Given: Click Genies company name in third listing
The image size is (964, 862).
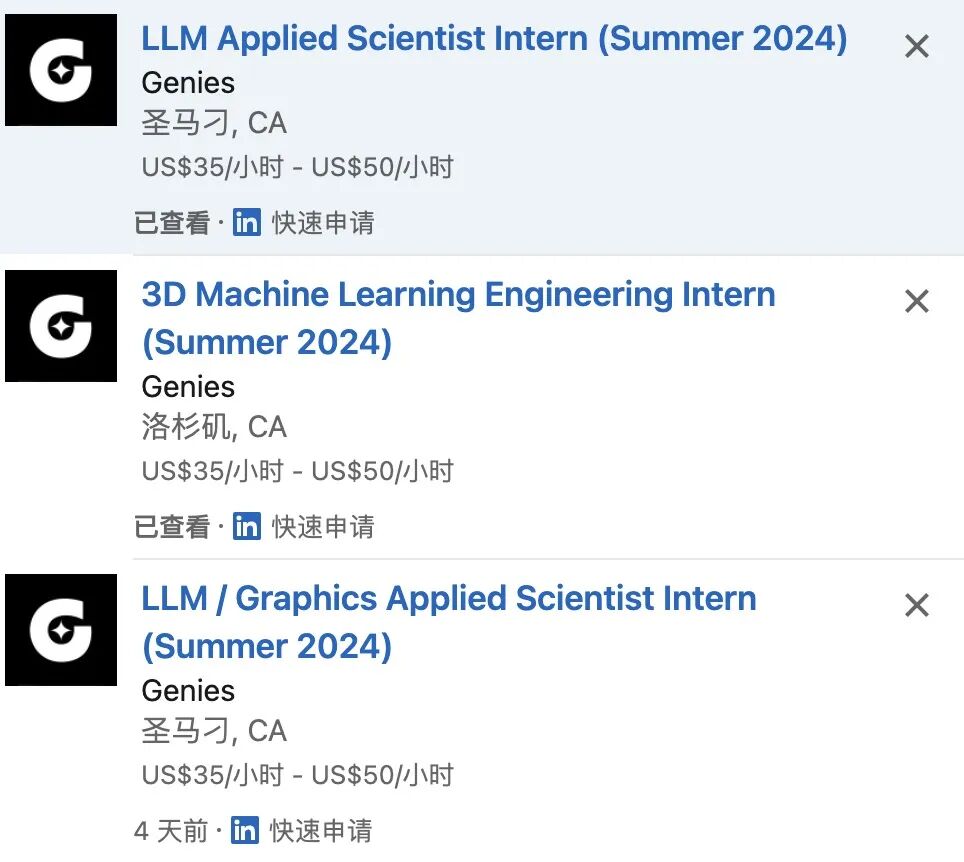Looking at the screenshot, I should (188, 691).
